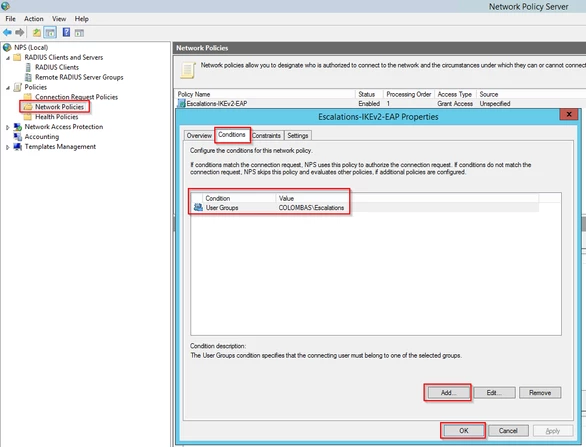Select the Escalations-IKEv2-EAP policy row name
The height and width of the screenshot is (447, 586).
[217, 104]
